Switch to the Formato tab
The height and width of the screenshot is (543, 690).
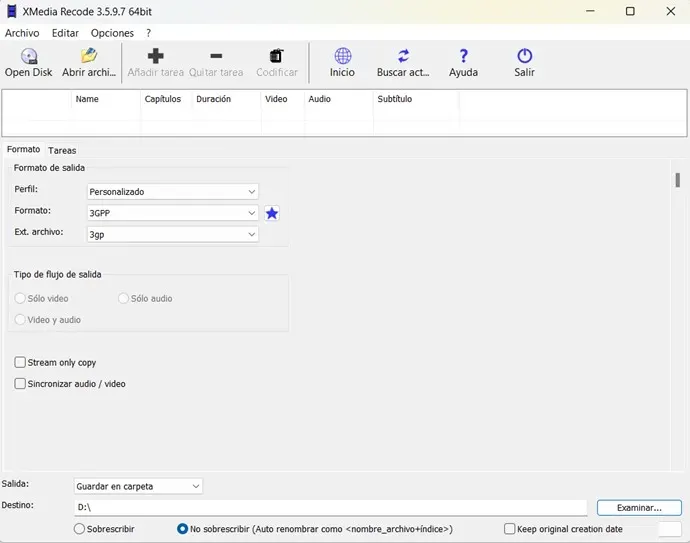click(23, 150)
